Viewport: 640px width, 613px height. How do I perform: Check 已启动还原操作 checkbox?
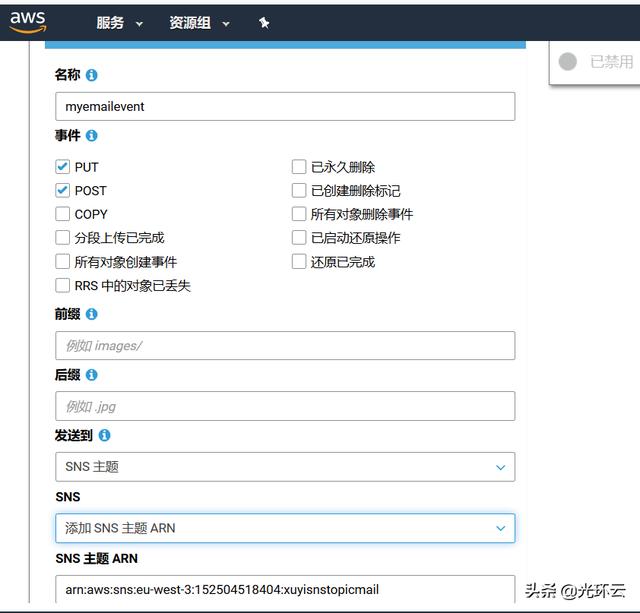click(299, 238)
